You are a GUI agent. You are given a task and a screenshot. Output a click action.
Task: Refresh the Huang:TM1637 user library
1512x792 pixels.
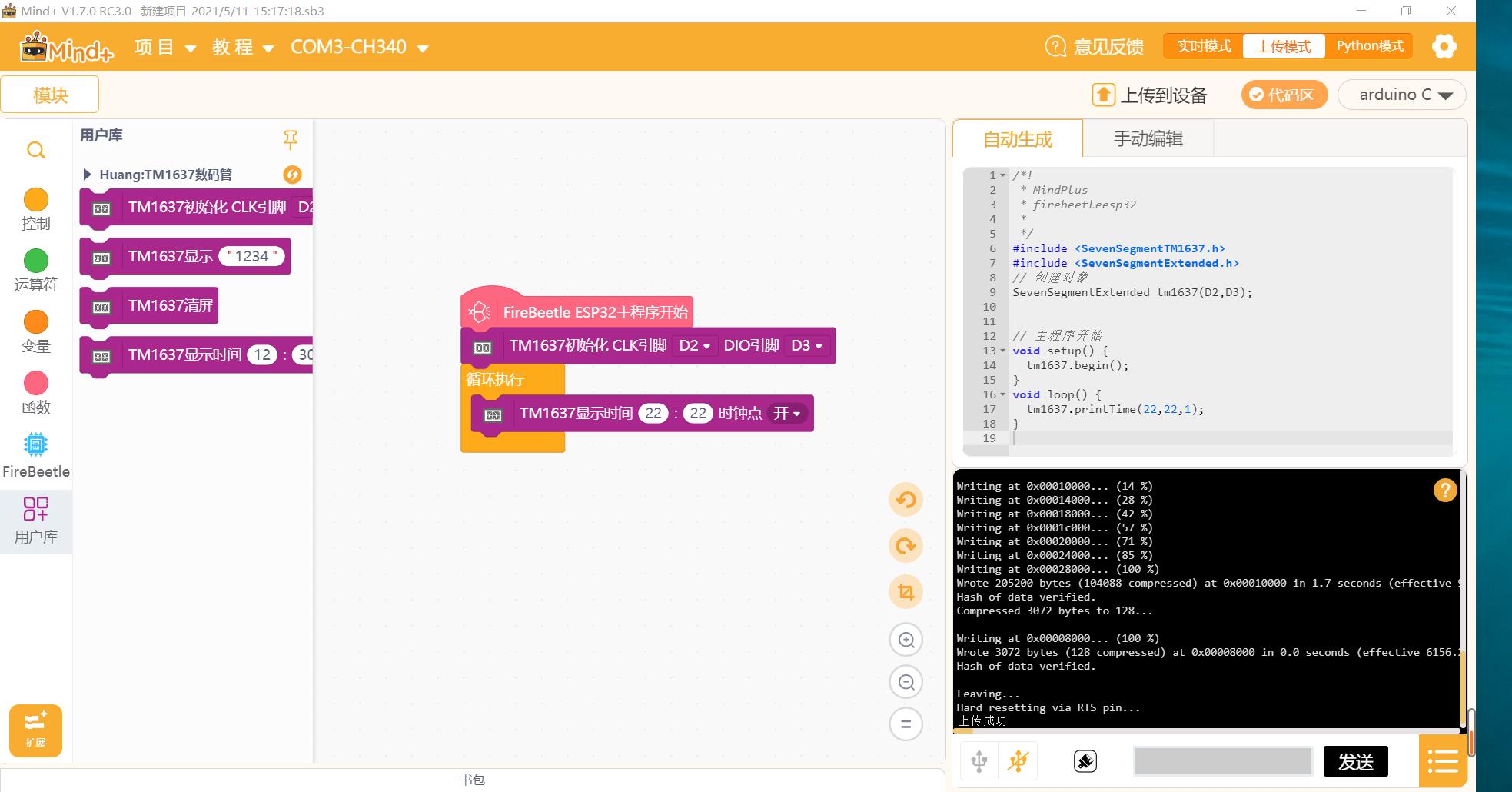click(292, 175)
